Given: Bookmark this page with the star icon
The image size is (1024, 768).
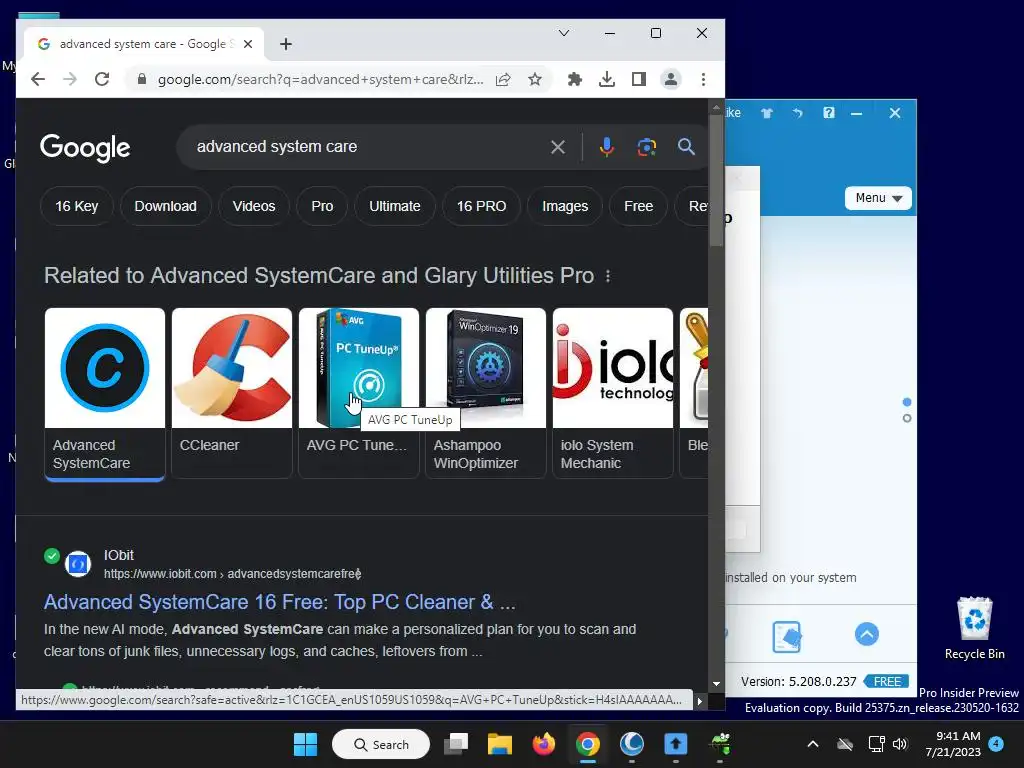Looking at the screenshot, I should [x=535, y=80].
